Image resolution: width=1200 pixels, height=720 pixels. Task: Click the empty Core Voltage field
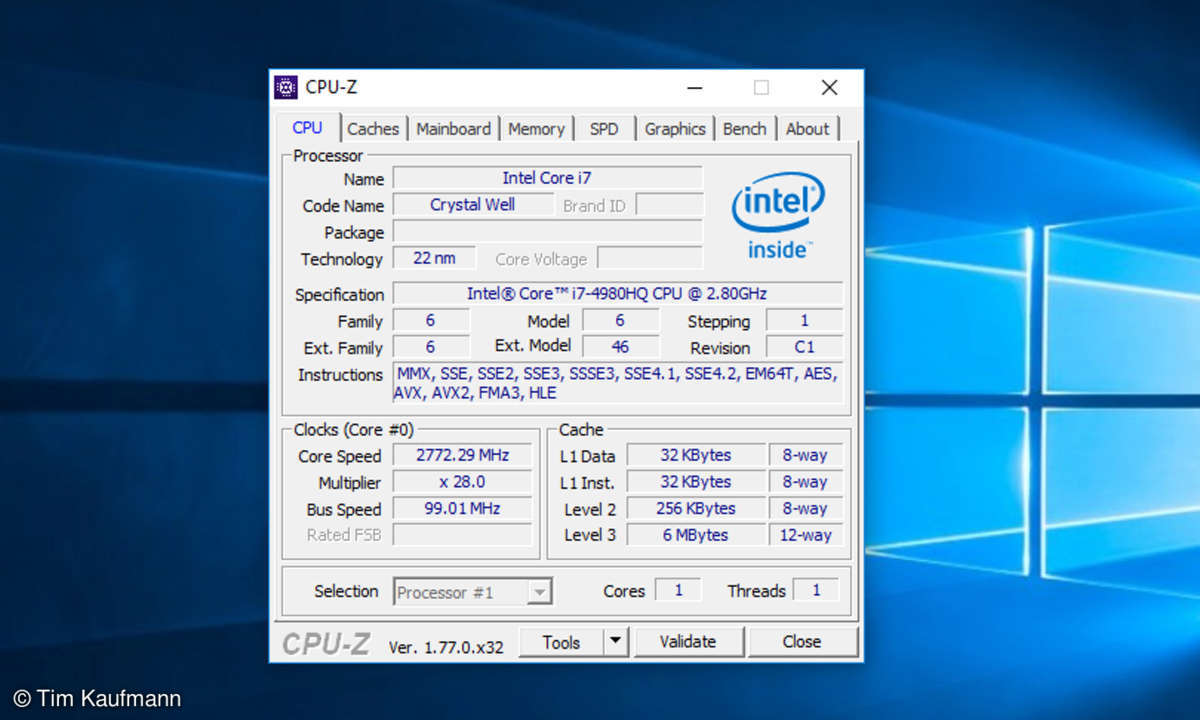[x=650, y=258]
